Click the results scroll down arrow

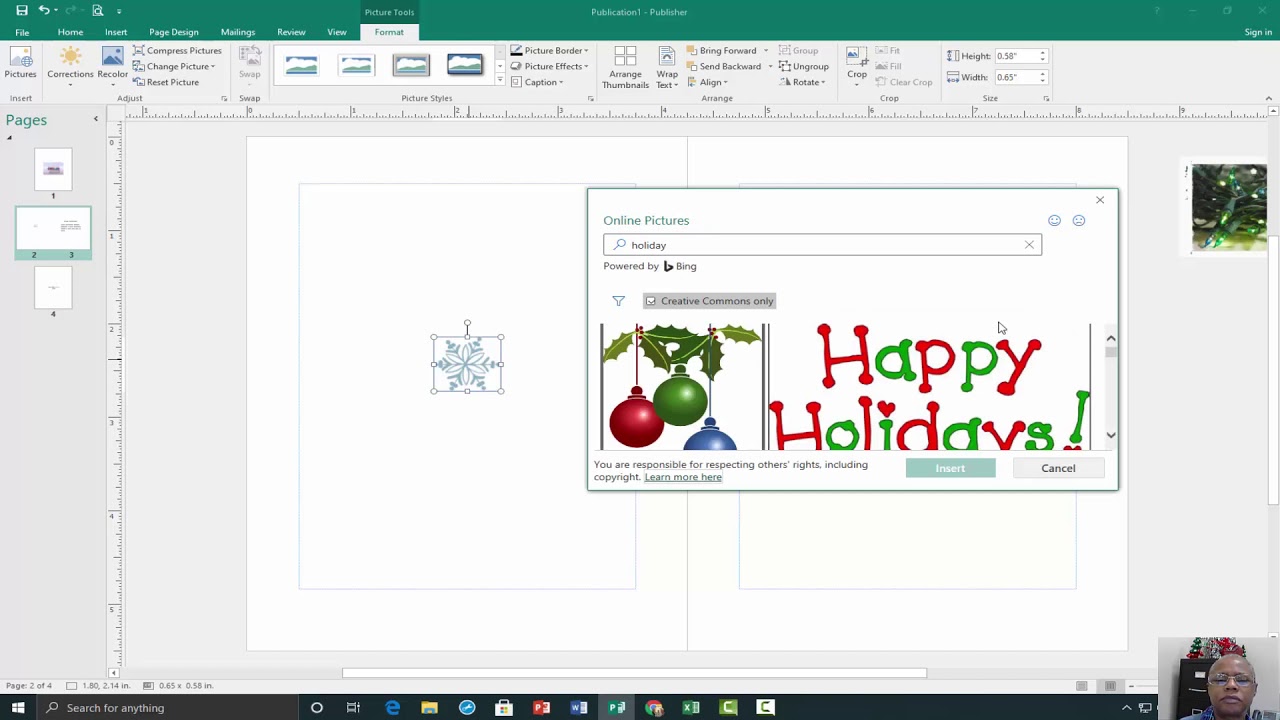(1111, 435)
